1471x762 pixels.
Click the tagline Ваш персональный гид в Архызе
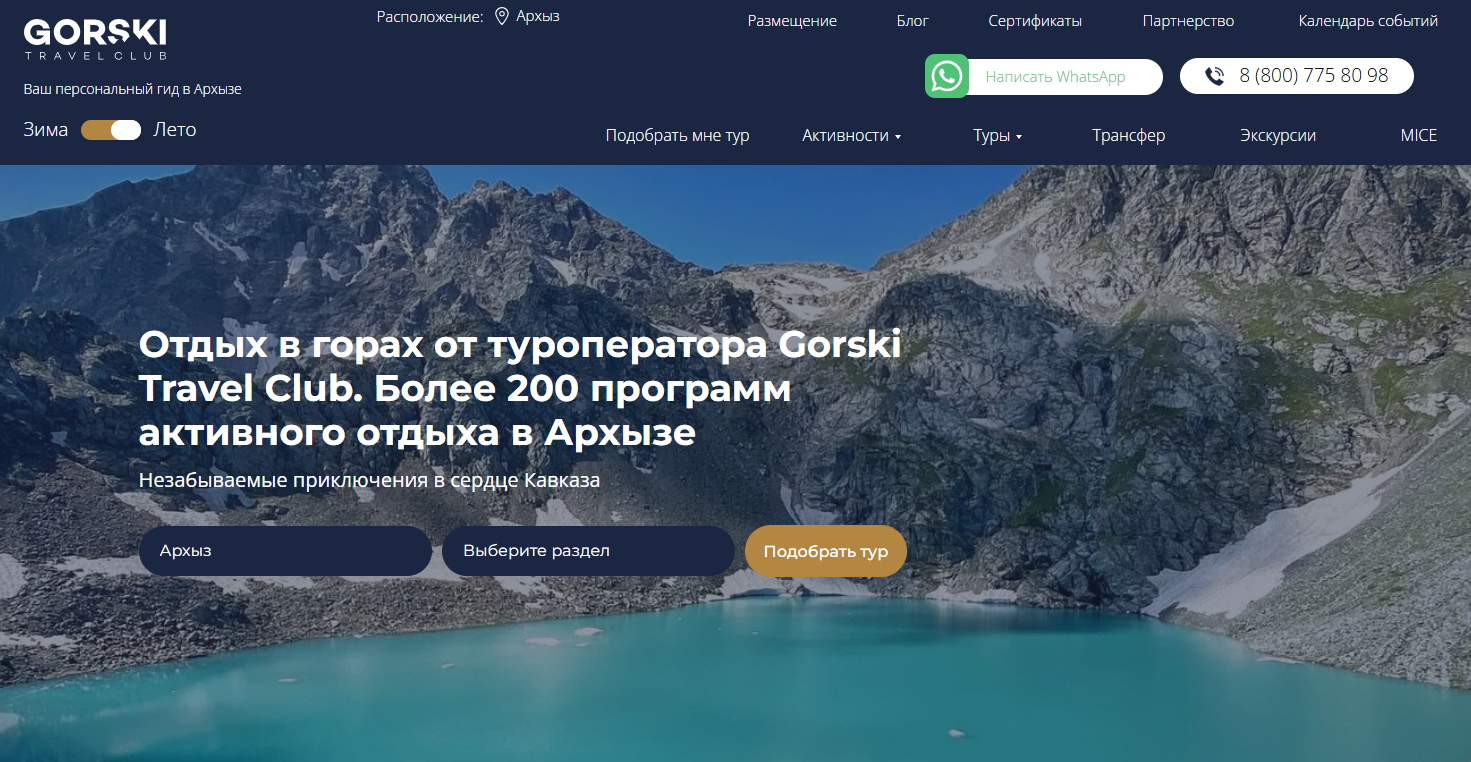coord(133,89)
